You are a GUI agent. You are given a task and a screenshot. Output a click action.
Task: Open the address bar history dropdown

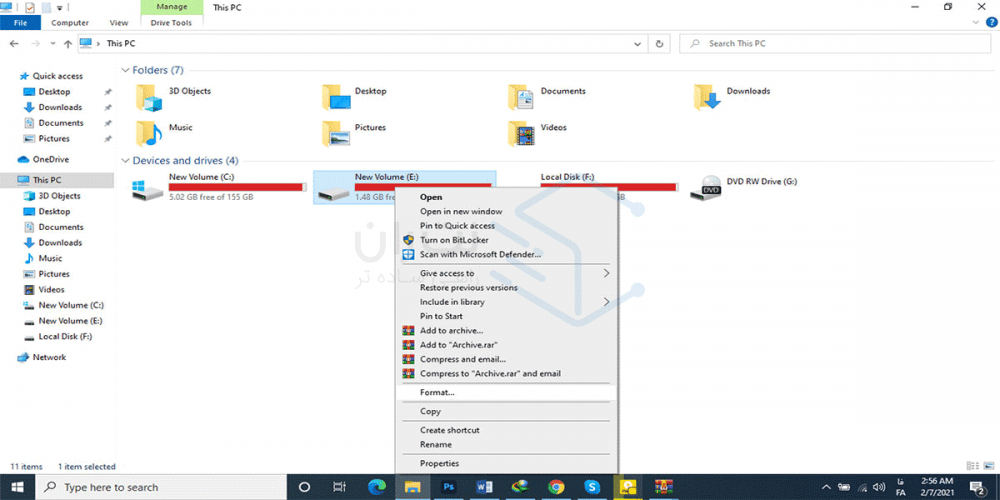[639, 44]
